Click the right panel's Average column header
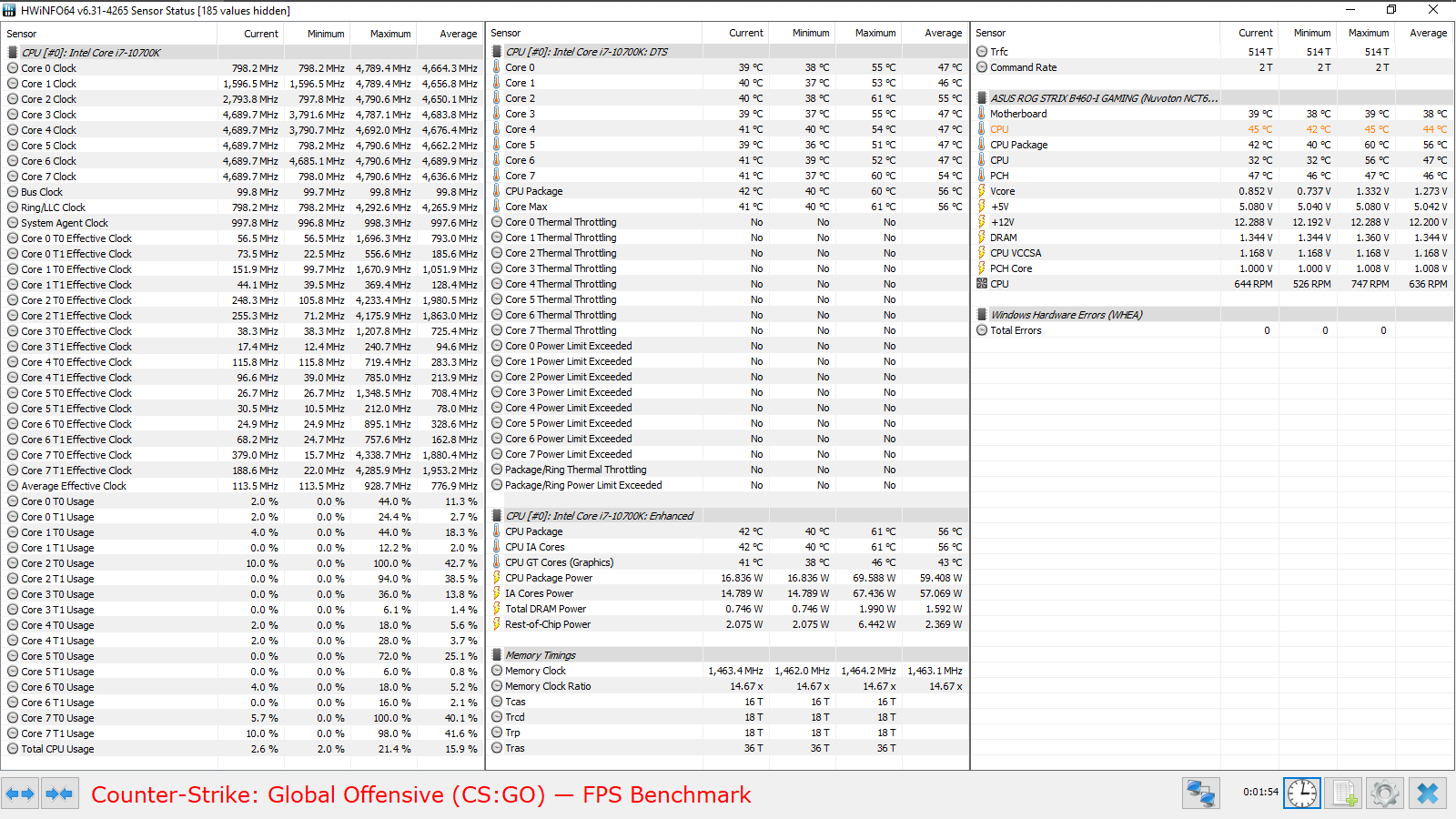Screen dimensions: 1456x819 (x=1423, y=33)
